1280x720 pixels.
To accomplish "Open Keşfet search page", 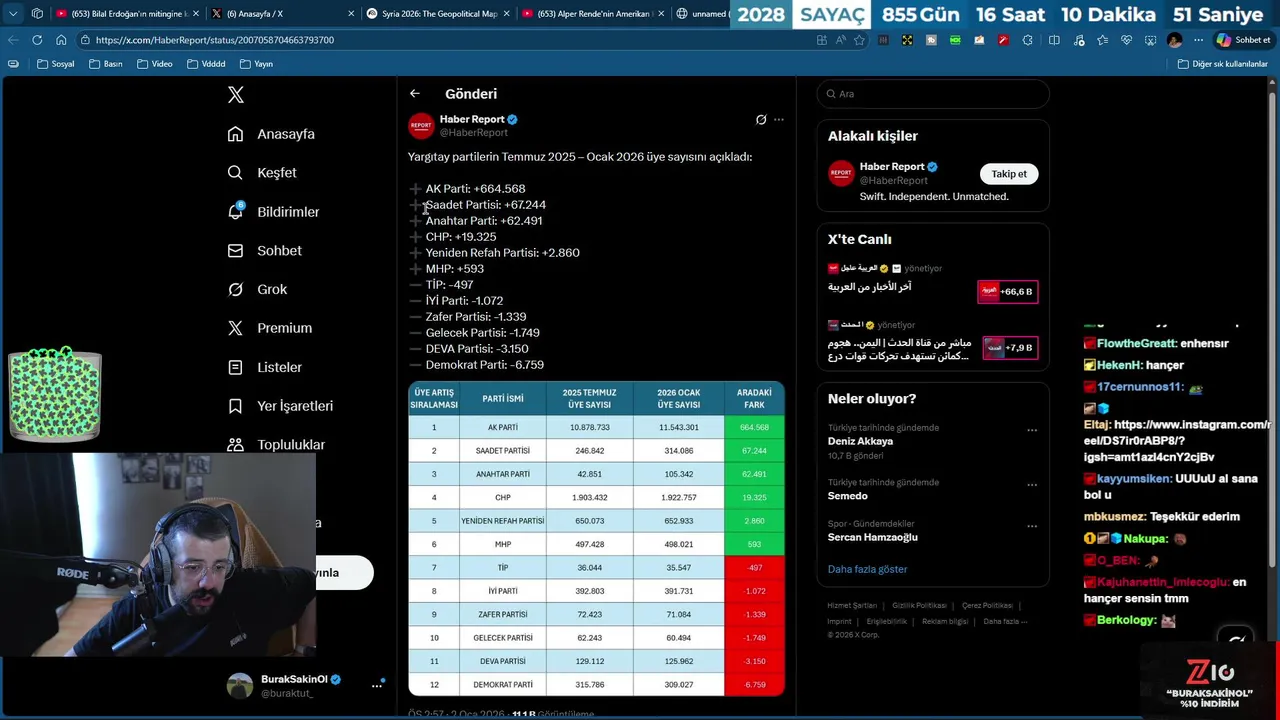I will point(262,173).
